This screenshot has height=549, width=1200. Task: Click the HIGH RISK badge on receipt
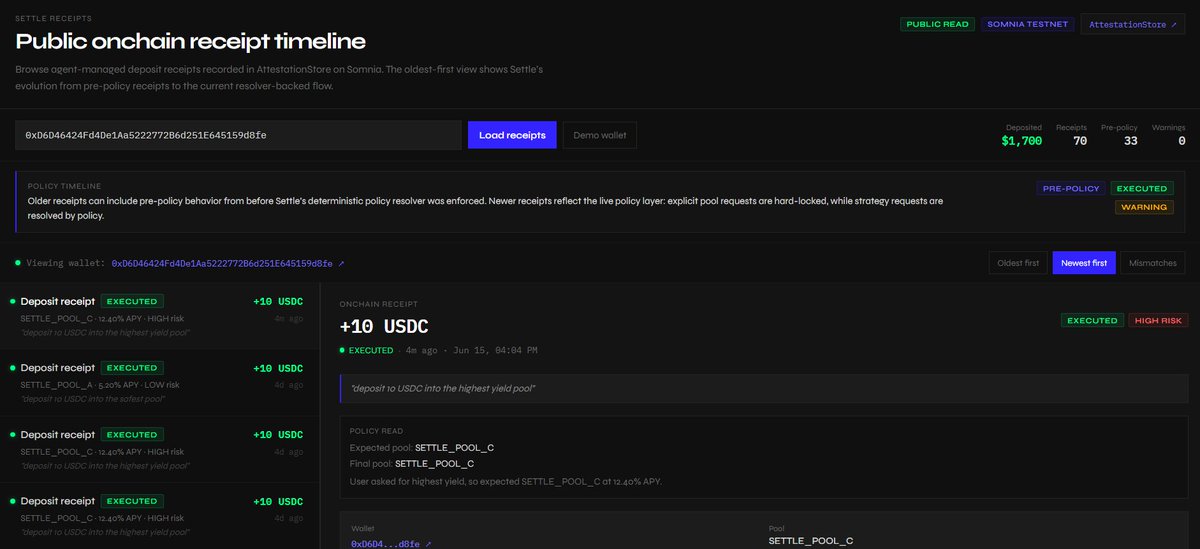coord(1158,320)
